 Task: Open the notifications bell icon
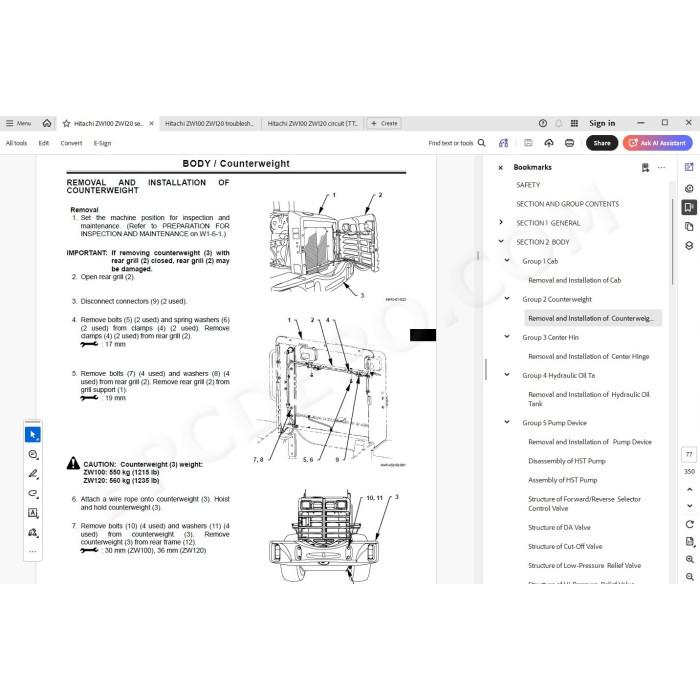[558, 123]
